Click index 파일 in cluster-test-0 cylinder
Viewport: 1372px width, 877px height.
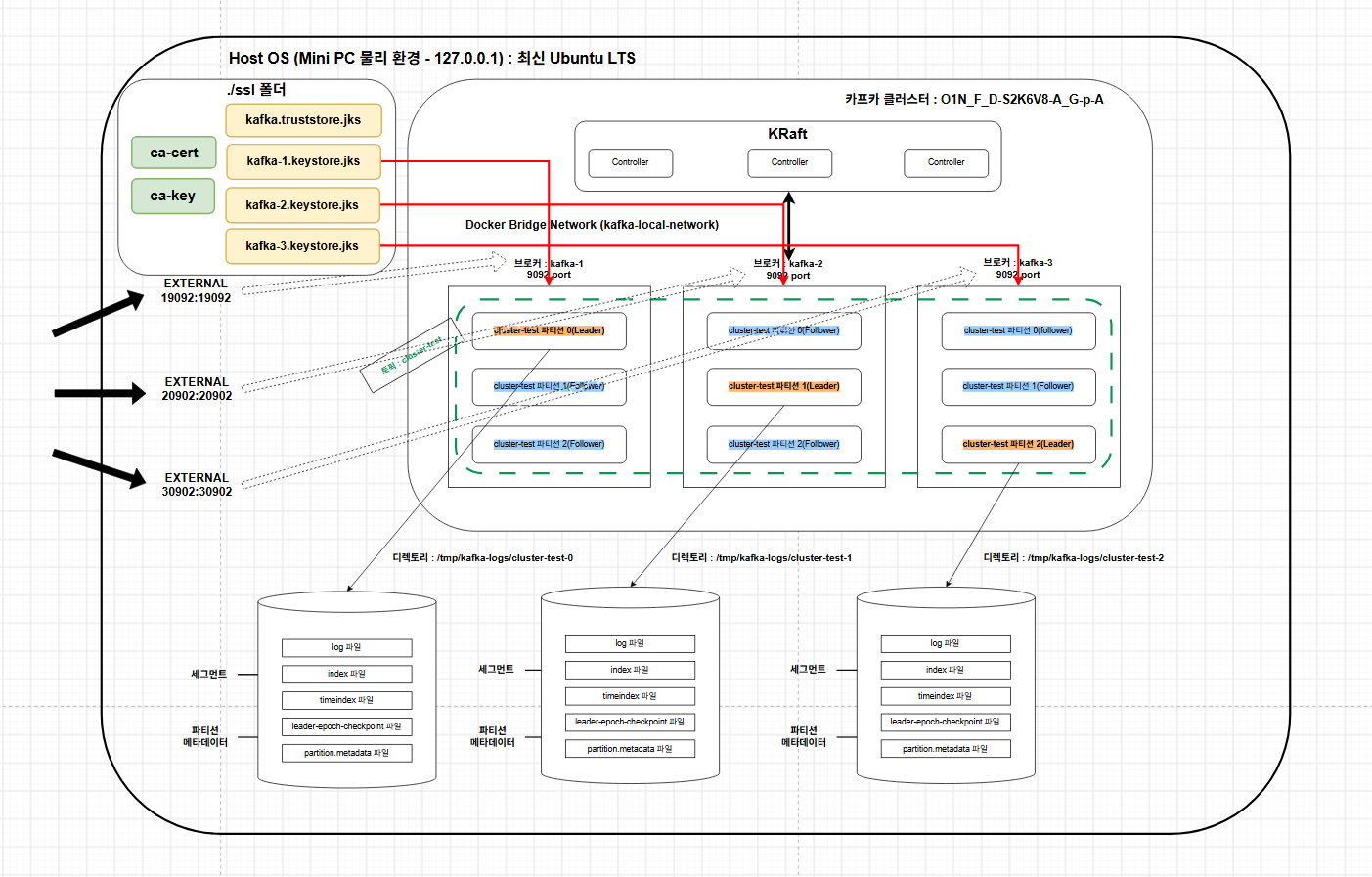point(346,674)
